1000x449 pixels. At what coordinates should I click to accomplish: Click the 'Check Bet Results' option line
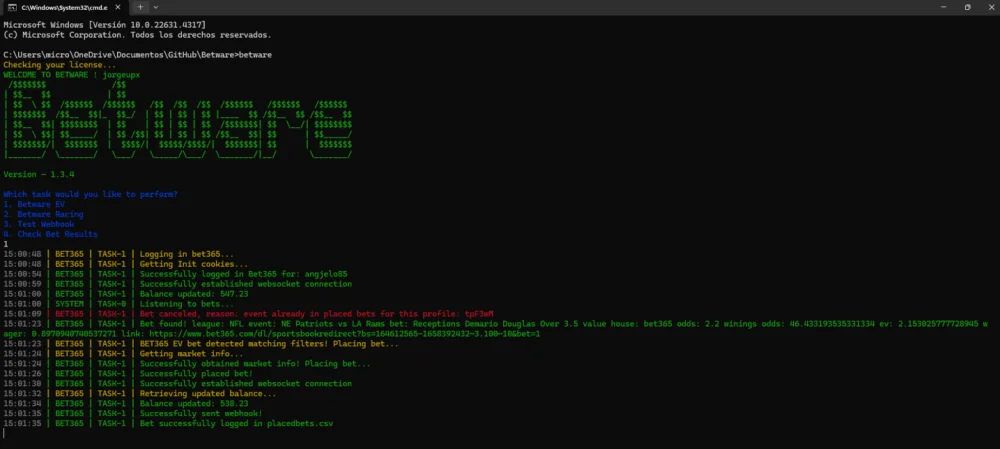click(50, 234)
